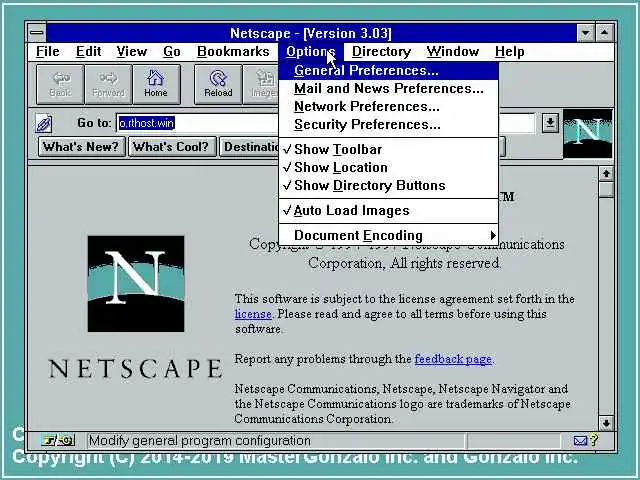Image resolution: width=640 pixels, height=480 pixels.
Task: Click the security key icon in status bar
Action: [58, 440]
